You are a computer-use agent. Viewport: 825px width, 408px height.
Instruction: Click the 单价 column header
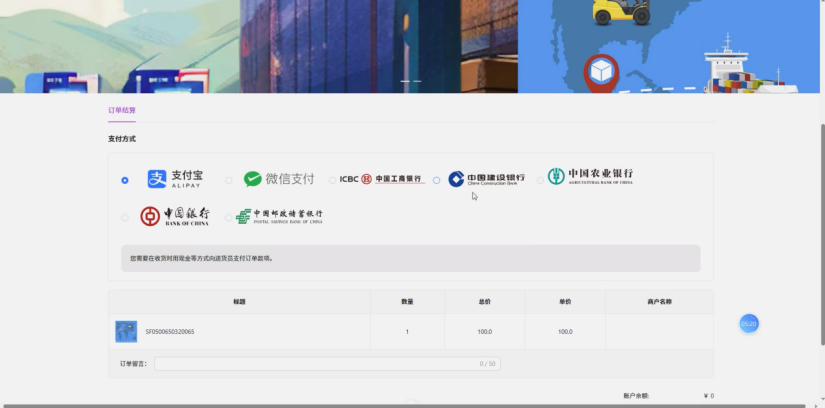coord(565,302)
